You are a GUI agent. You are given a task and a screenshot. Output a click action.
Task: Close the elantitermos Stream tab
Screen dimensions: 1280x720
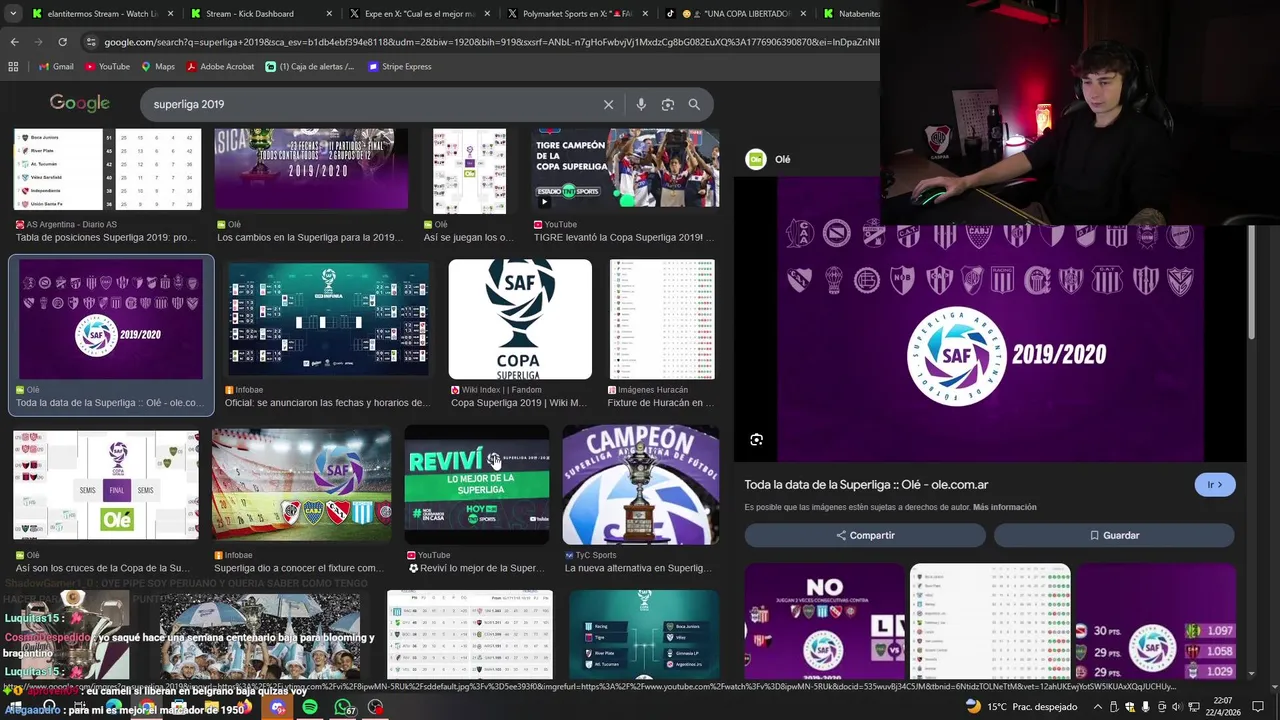click(170, 14)
